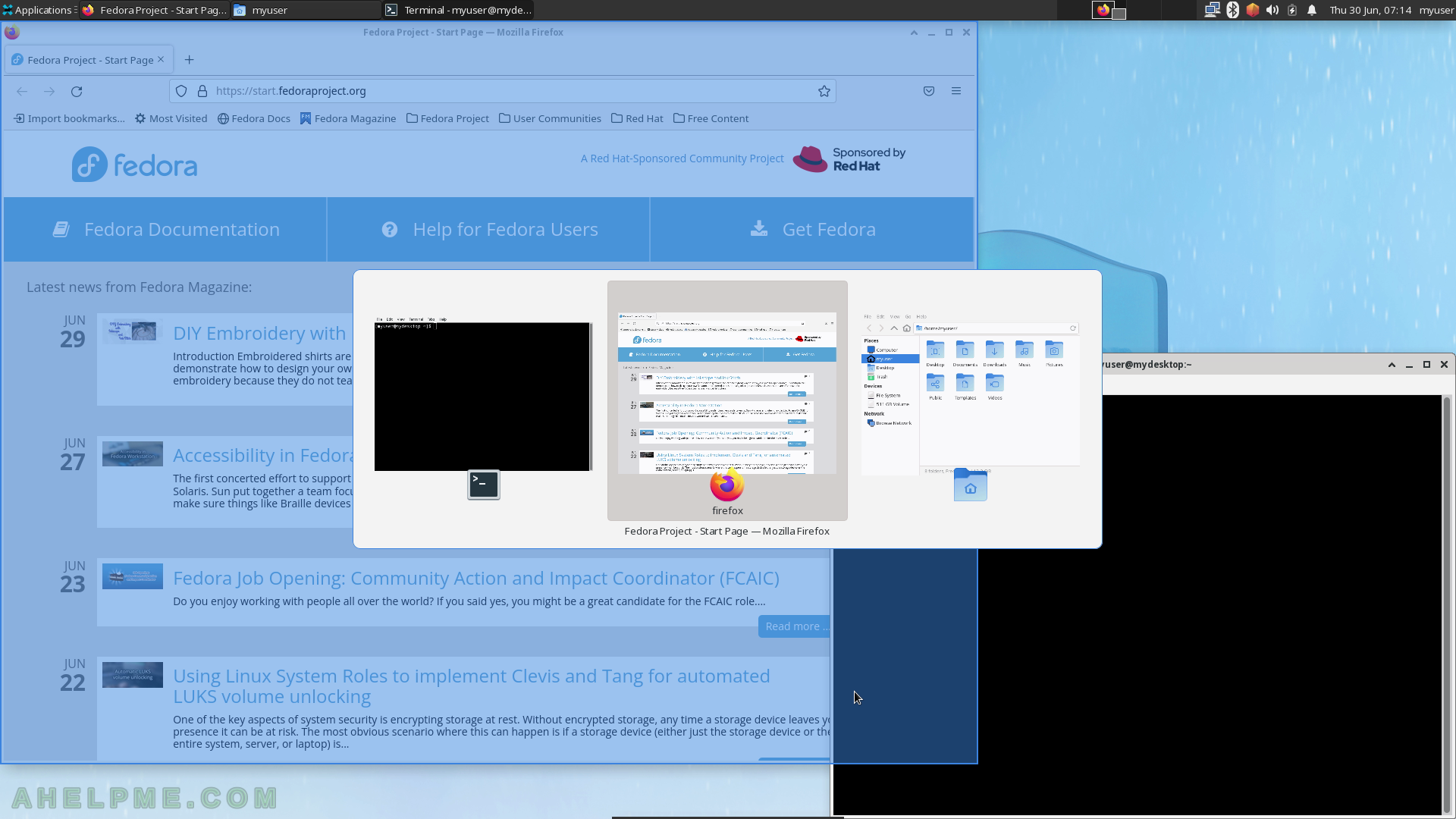This screenshot has width=1456, height=819.
Task: Click the Jun 27 article thumbnail image
Action: tap(133, 454)
